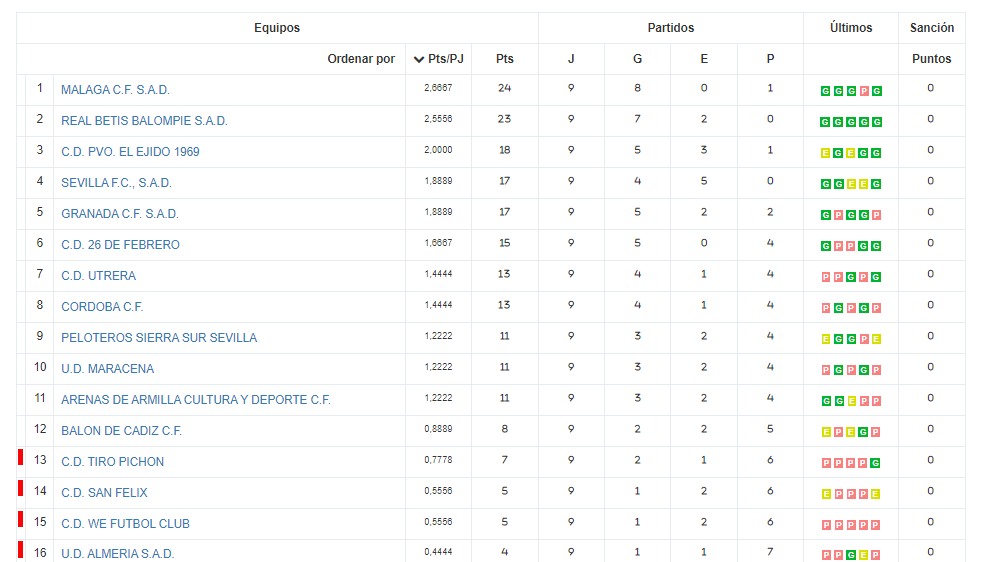Screen dimensions: 995x562
Task: Click first yellow E icon in El Ejido row
Action: coord(825,154)
